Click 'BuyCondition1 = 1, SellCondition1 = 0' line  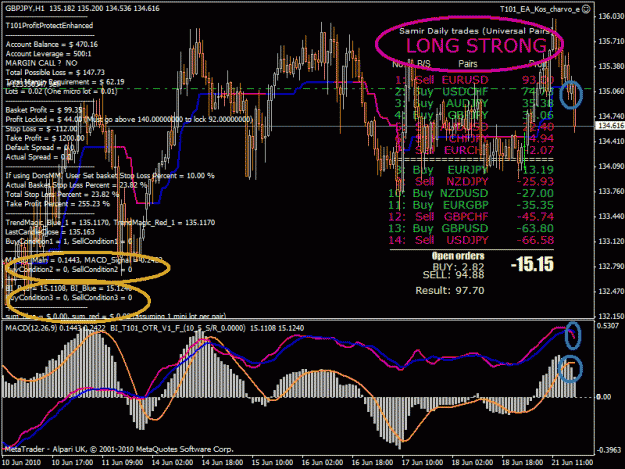click(69, 241)
